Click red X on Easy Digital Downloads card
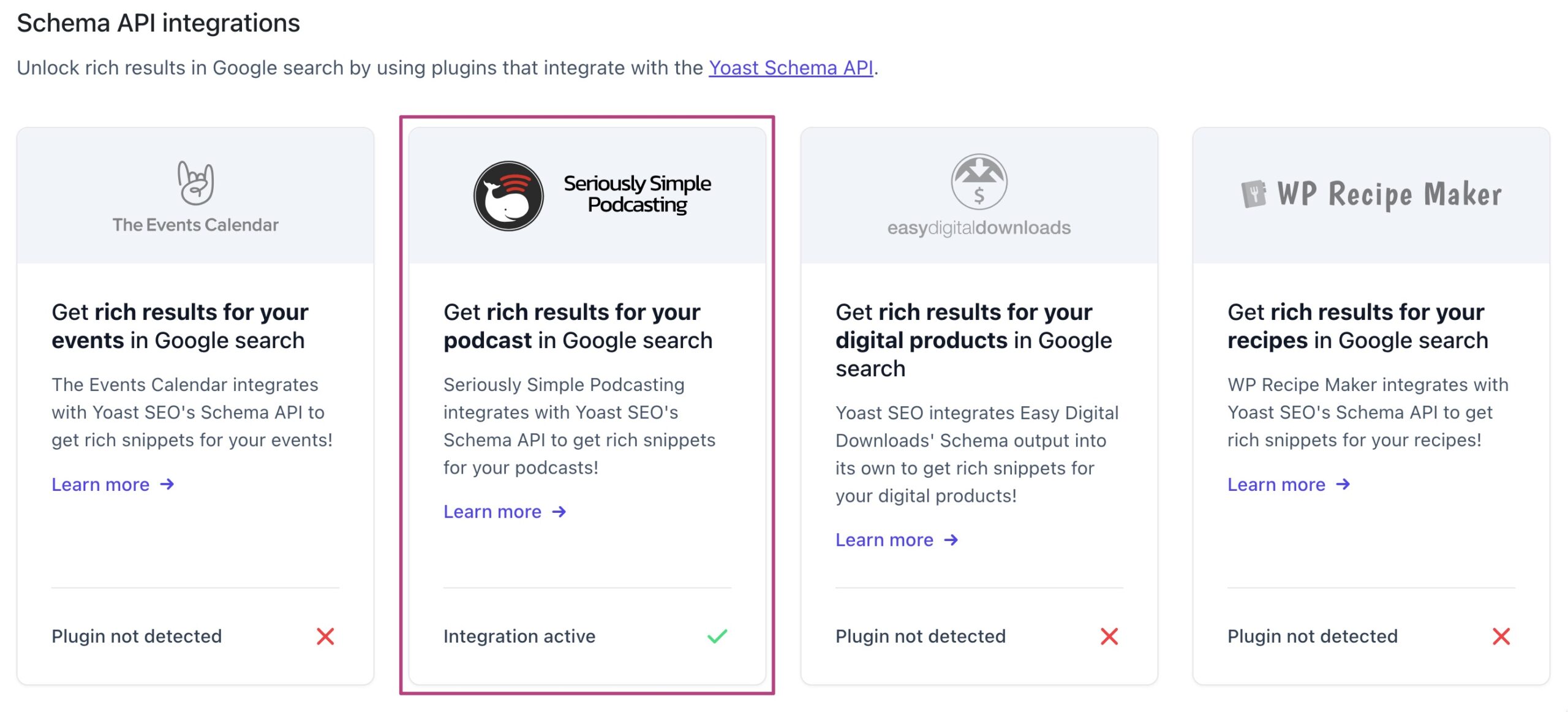The image size is (1568, 712). point(1109,637)
